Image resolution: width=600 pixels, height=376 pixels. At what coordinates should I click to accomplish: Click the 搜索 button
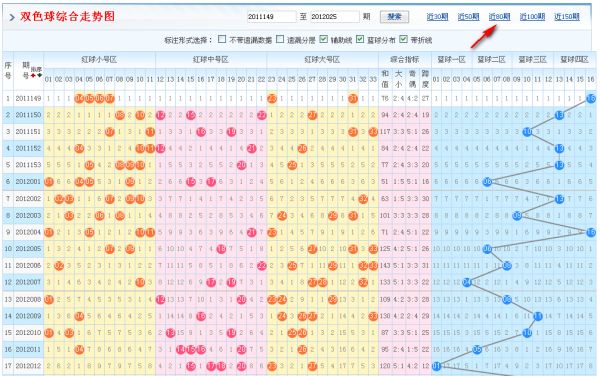coord(394,16)
